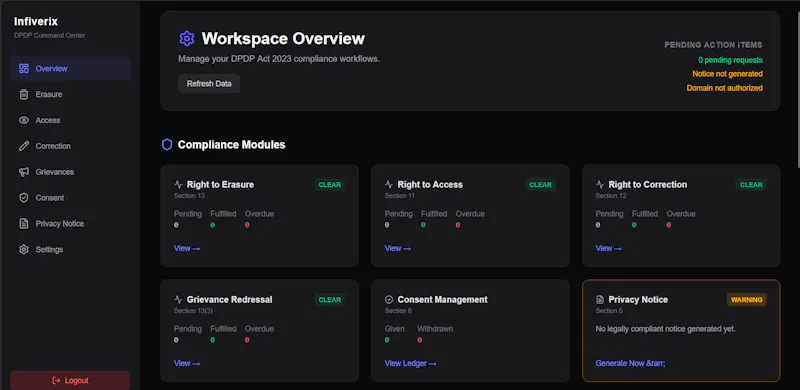Viewport: 800px width, 390px height.
Task: Open the Grievances section
Action: click(70, 172)
